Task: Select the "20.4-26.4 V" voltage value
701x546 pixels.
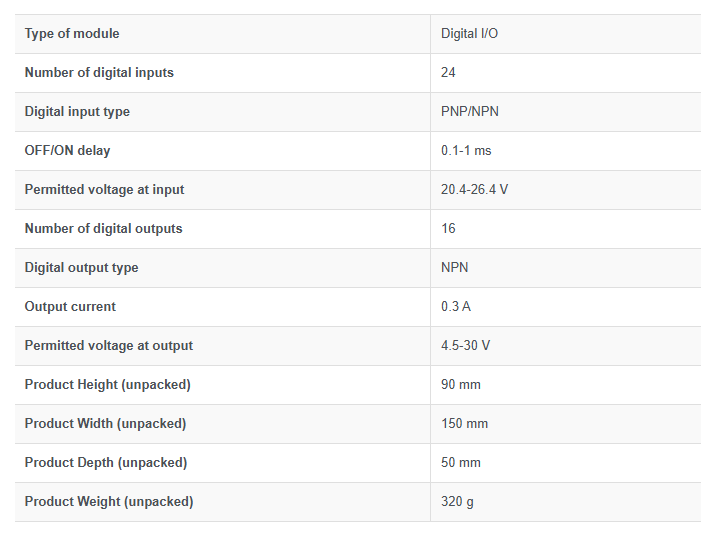Action: click(x=474, y=190)
